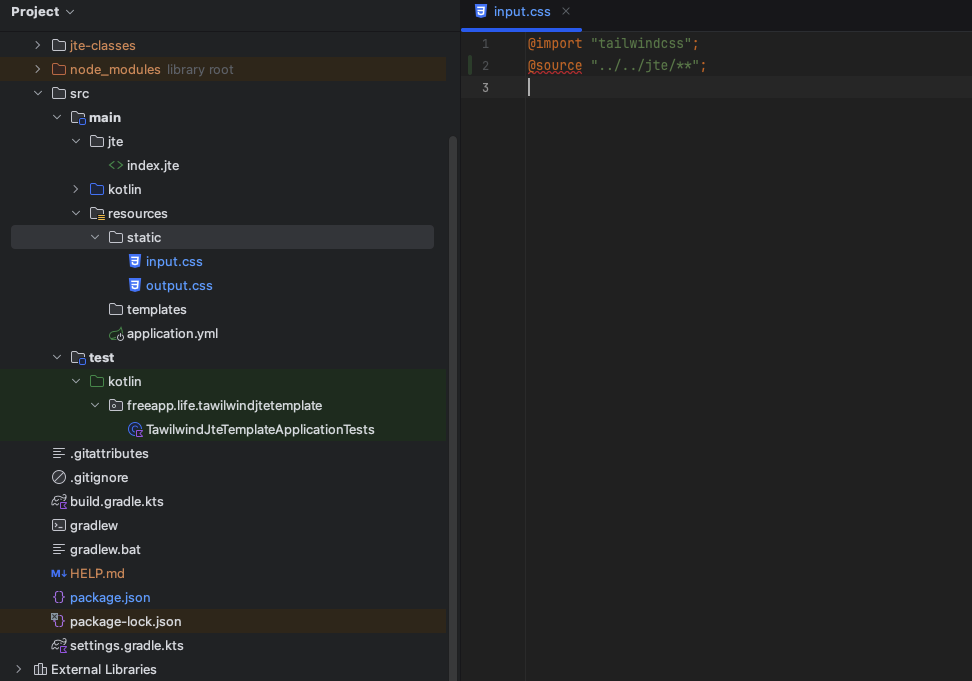Click the main source folder icon

(78, 118)
